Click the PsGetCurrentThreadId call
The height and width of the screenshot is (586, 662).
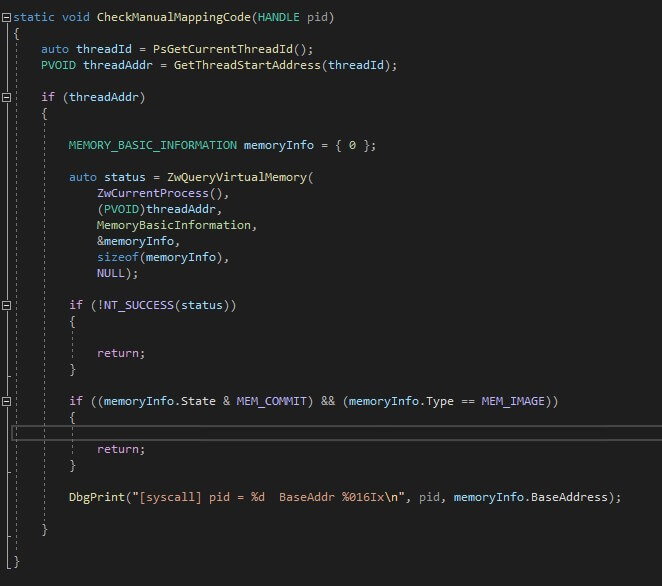222,49
